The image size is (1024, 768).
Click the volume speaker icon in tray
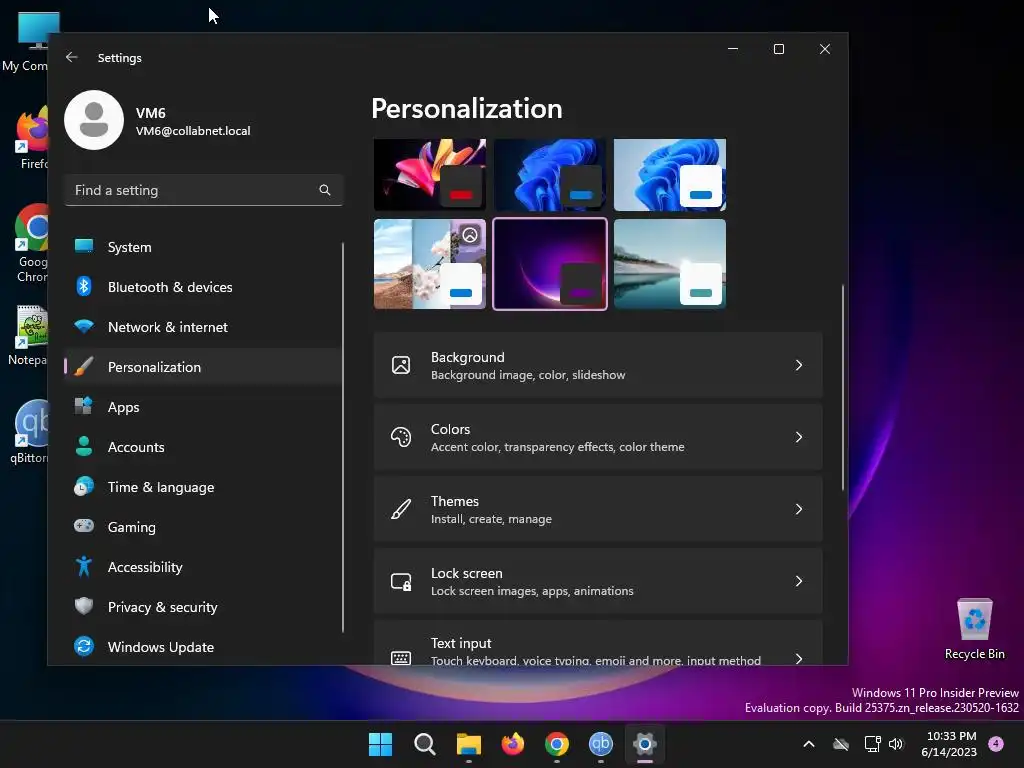pyautogui.click(x=896, y=744)
